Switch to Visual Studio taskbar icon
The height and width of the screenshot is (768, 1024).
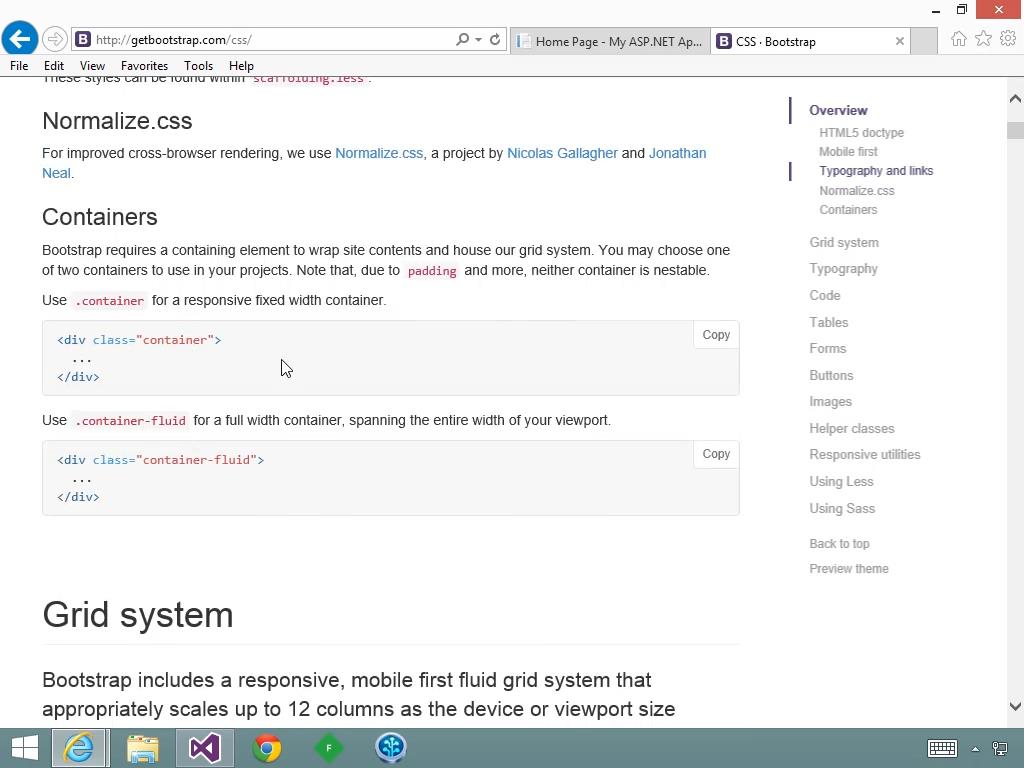(204, 748)
